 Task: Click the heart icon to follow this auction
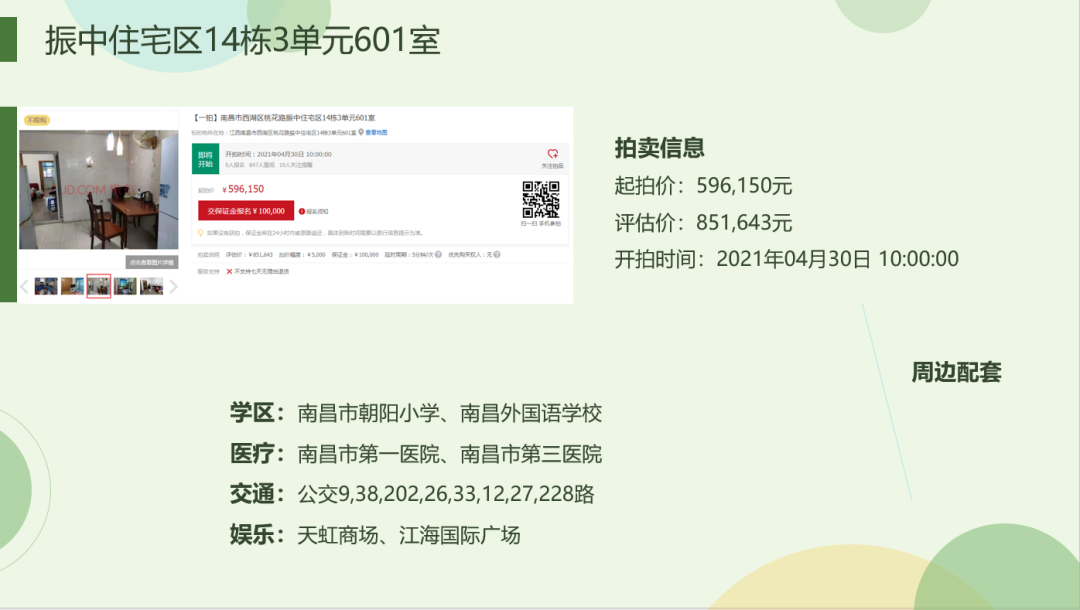coord(552,155)
